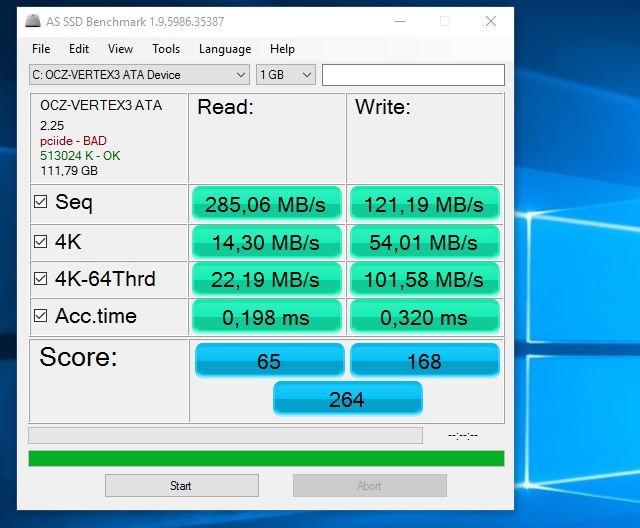The height and width of the screenshot is (528, 640).
Task: Open the Help menu
Action: tap(282, 49)
